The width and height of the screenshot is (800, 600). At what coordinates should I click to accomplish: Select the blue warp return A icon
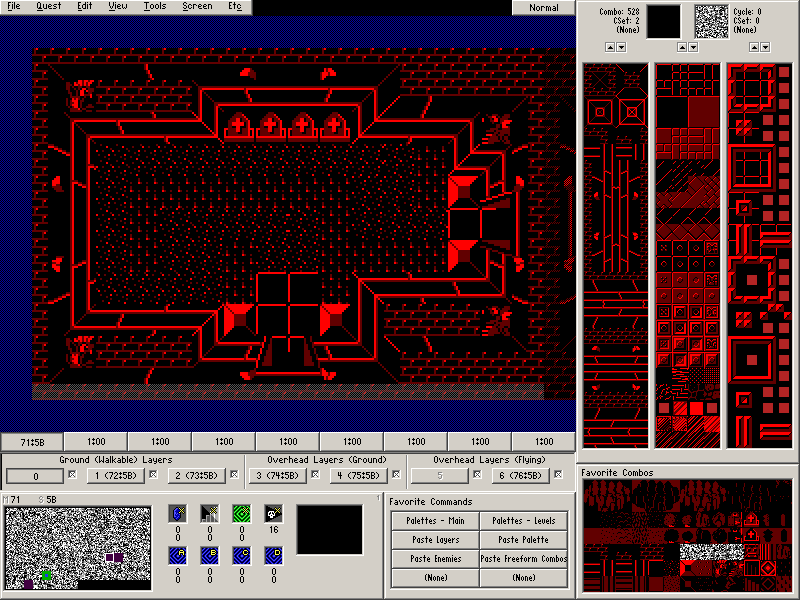178,556
